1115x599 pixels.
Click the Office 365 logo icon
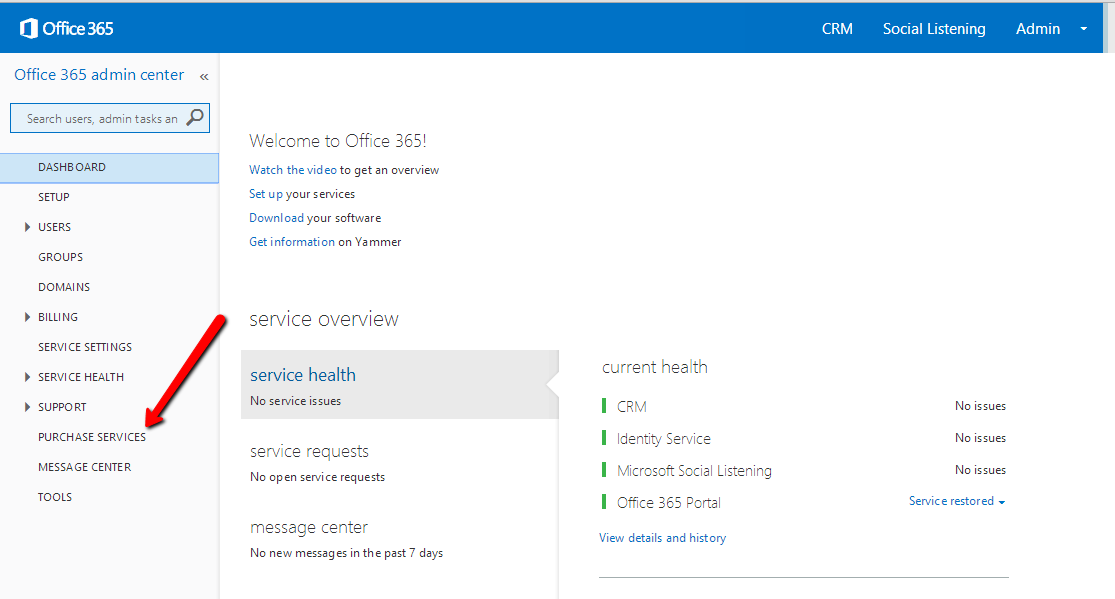[29, 28]
